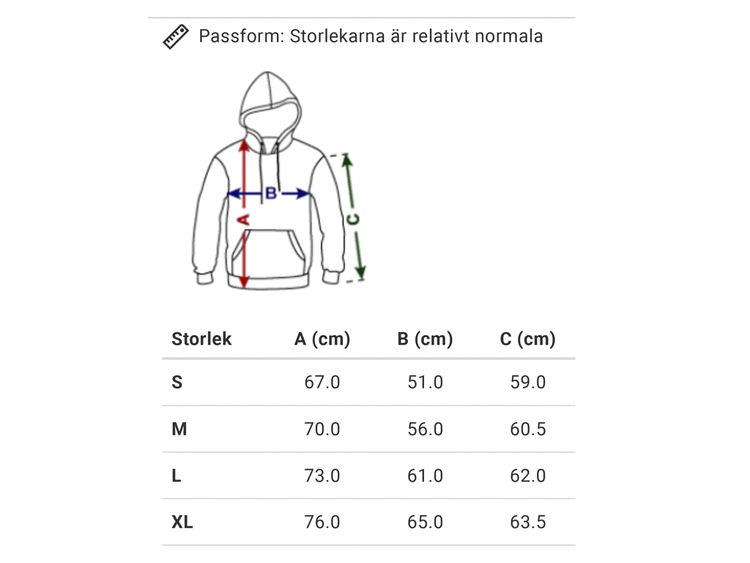Choose size L row label

(x=176, y=476)
